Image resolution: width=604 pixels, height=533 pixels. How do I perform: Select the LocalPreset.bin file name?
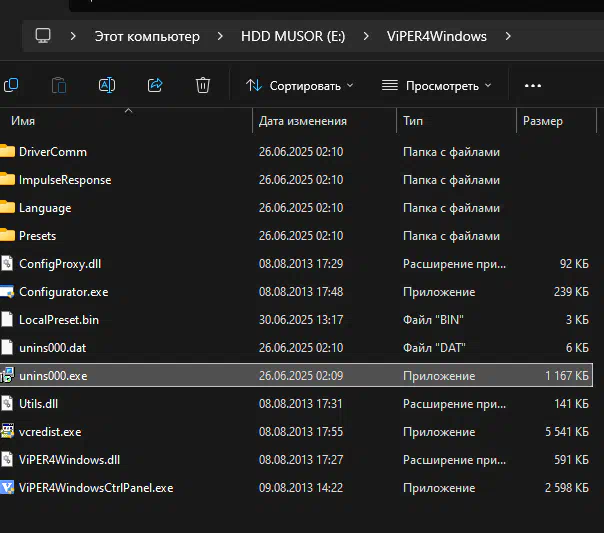coord(59,320)
